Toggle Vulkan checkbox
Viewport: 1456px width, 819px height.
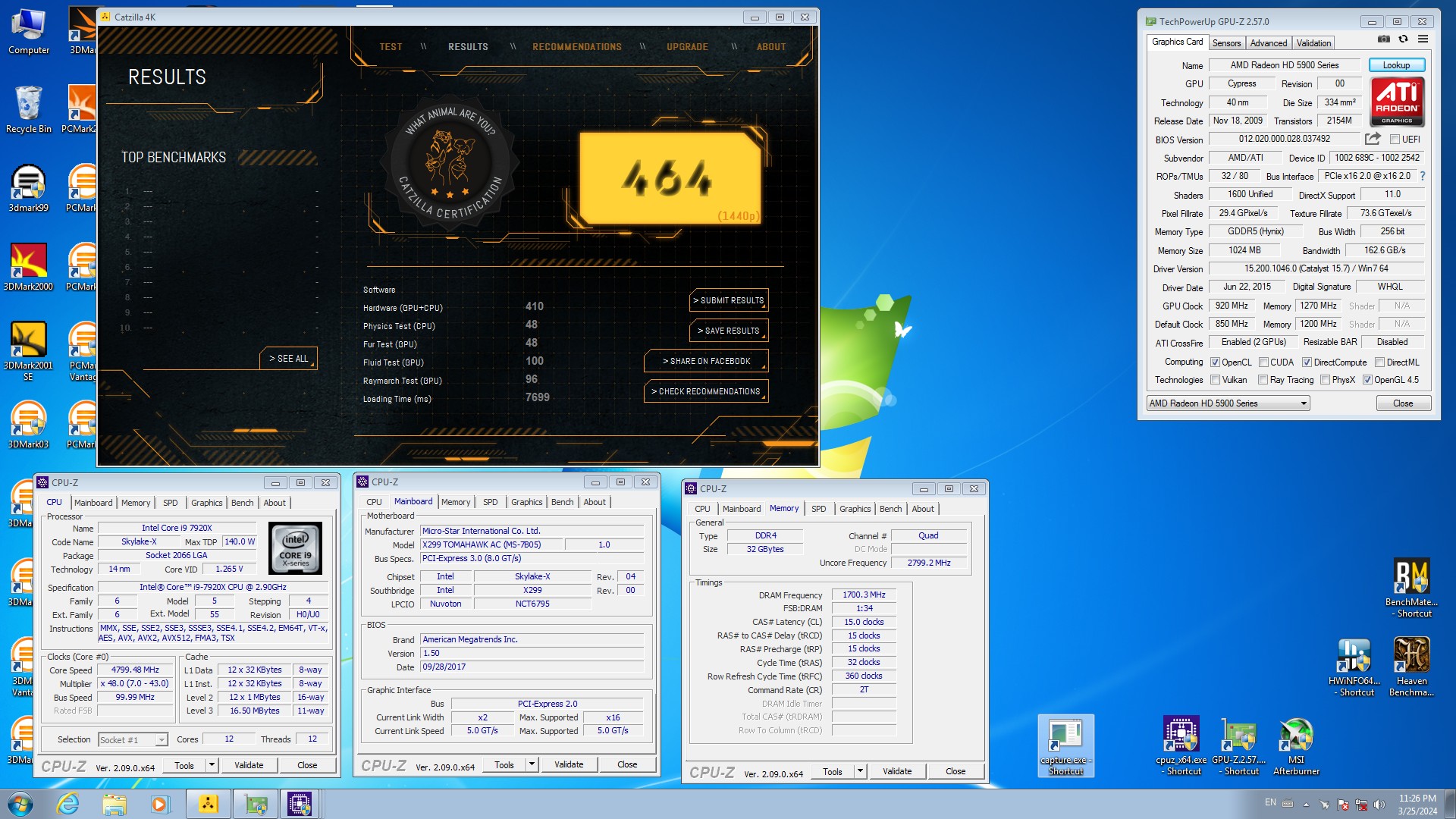click(1216, 380)
